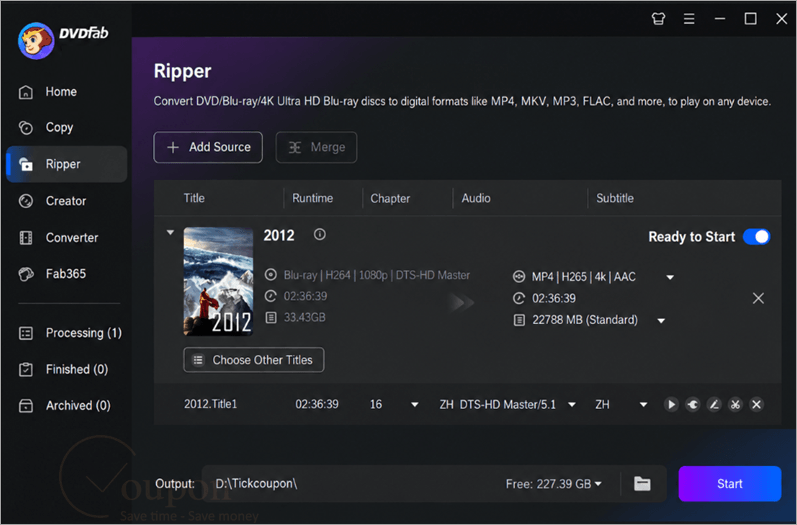Remove 2012.Title1 row with X icon

[756, 405]
